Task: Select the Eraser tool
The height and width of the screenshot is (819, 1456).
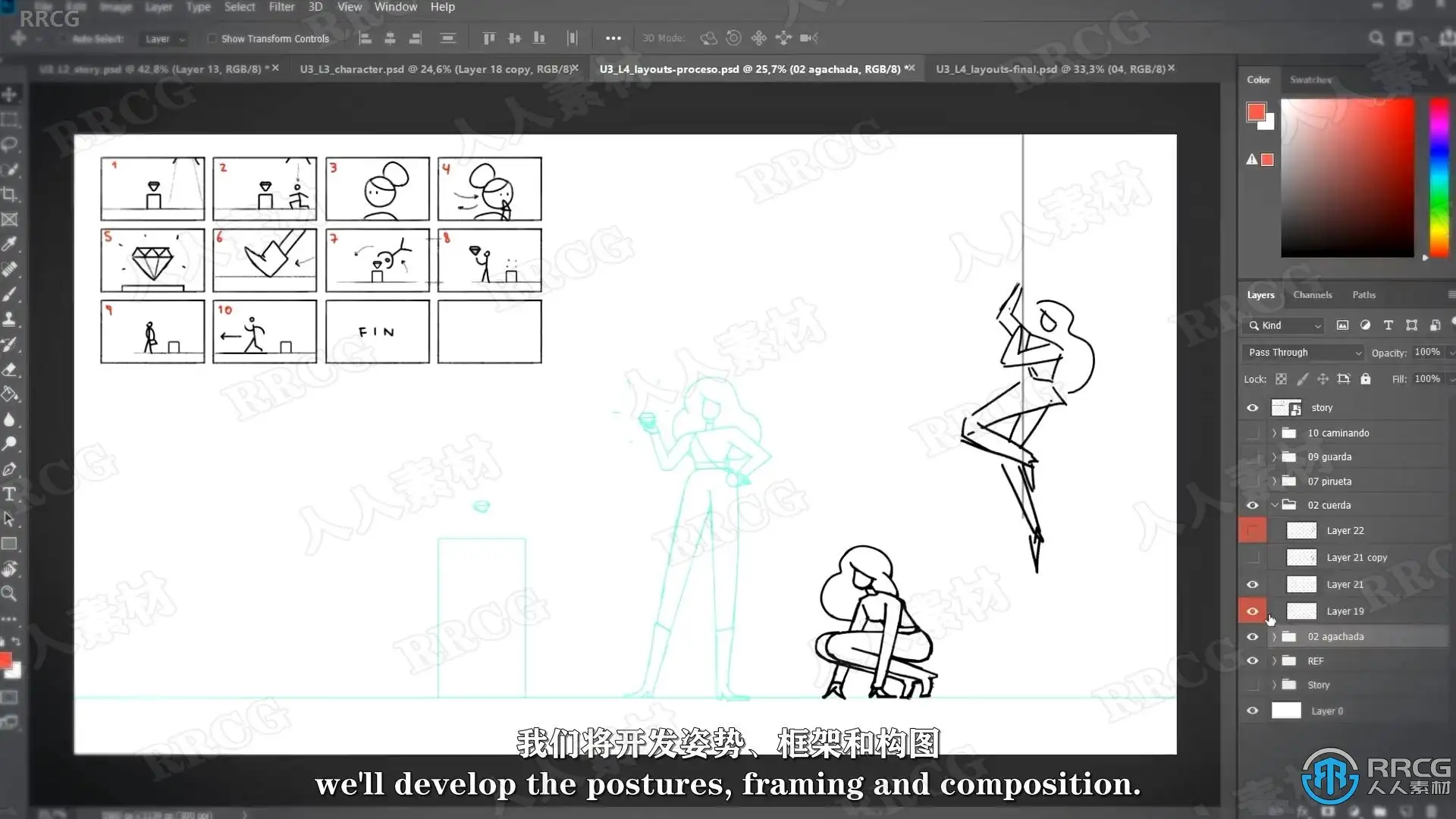Action: coord(10,369)
